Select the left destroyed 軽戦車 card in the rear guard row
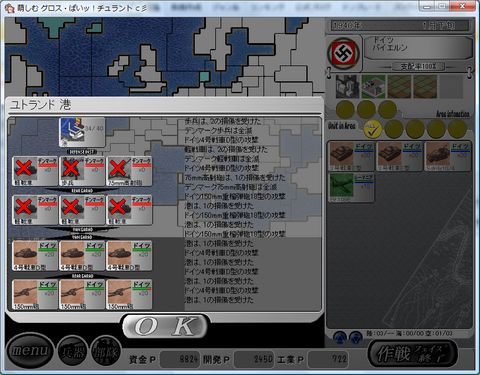480x375 pixels. 35,210
